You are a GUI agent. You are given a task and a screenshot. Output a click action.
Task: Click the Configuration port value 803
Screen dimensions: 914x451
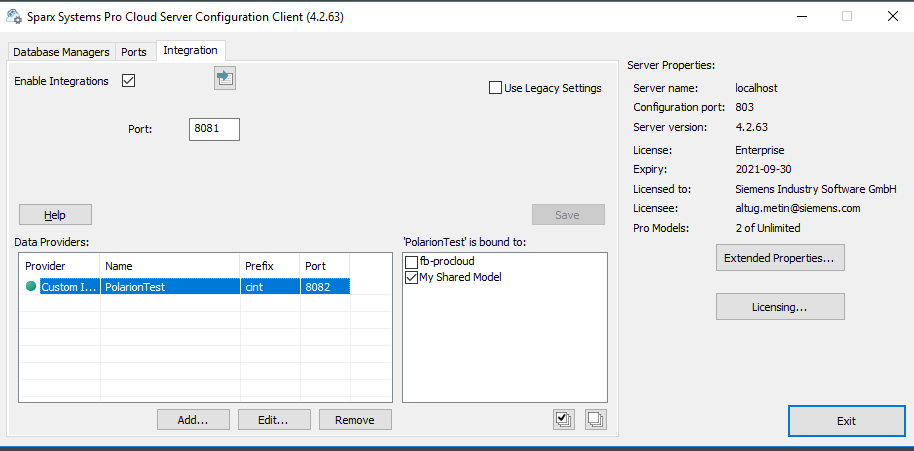tap(745, 107)
